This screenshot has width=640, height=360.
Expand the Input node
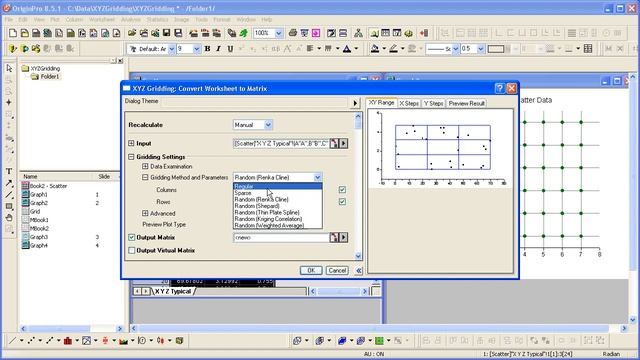coord(131,143)
